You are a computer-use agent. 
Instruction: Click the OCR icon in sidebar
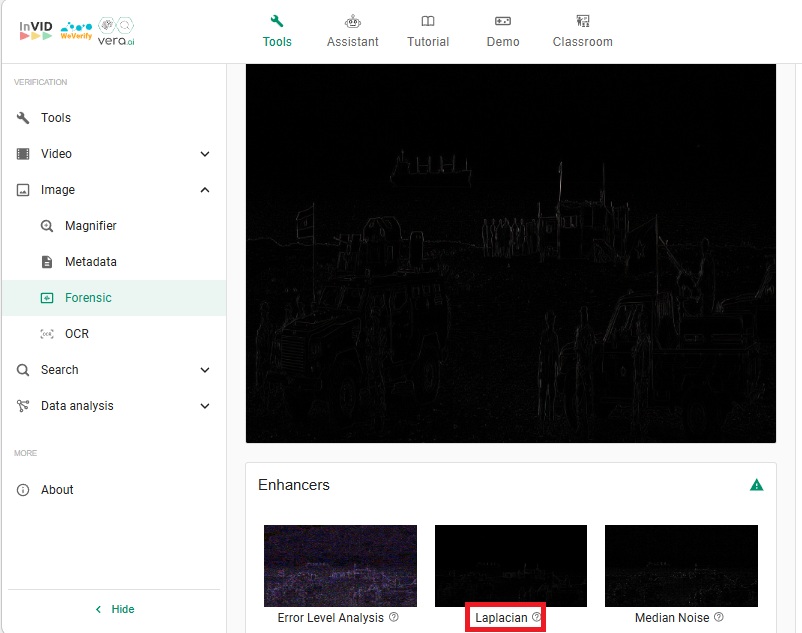coord(47,334)
